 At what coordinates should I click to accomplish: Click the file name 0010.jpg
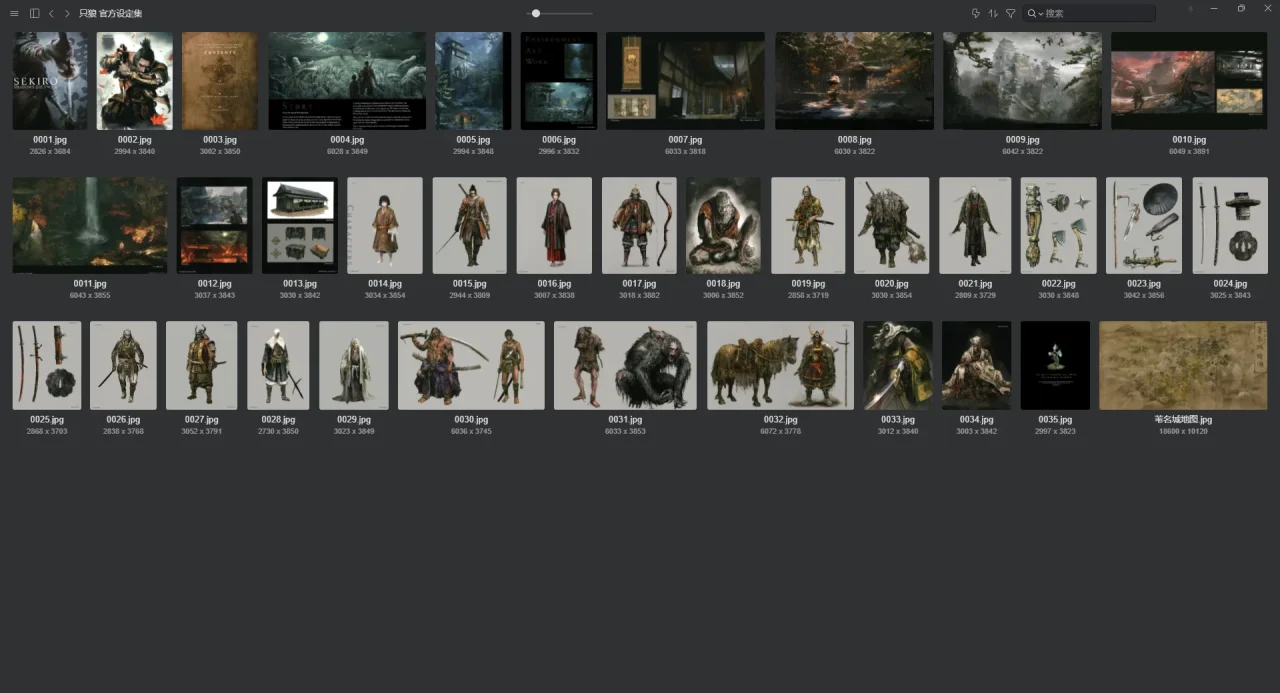(1189, 140)
